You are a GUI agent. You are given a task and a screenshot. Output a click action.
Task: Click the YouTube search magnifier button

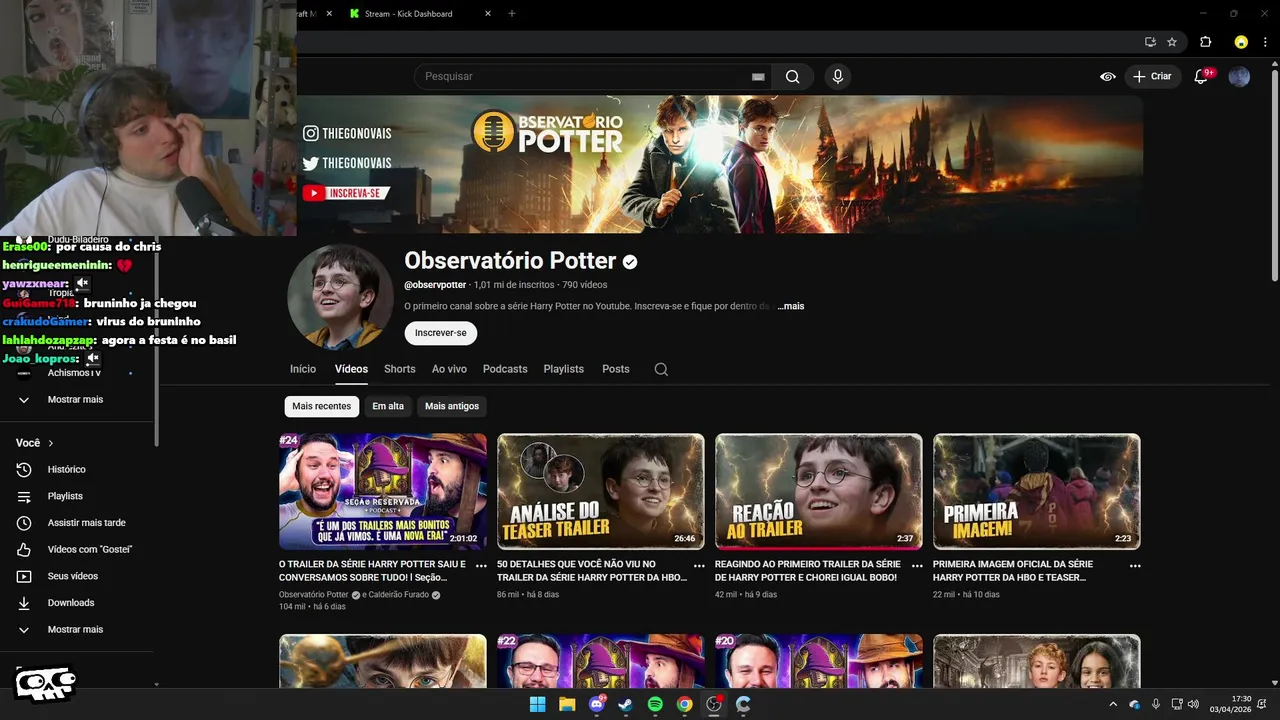coord(792,77)
